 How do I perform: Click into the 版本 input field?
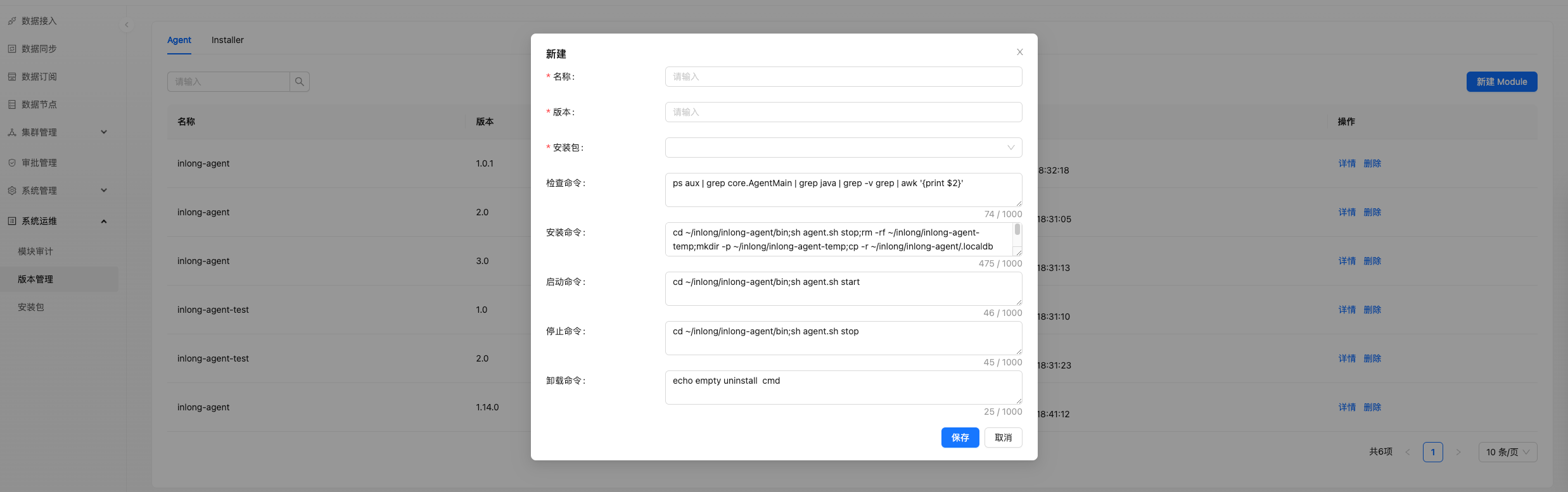coord(843,112)
